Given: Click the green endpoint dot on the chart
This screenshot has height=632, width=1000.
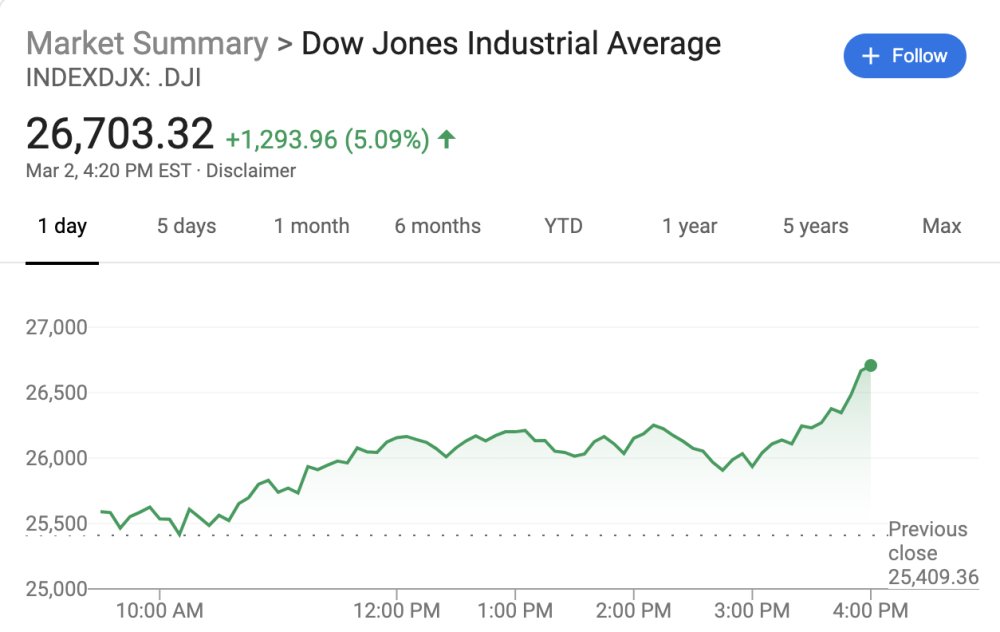Looking at the screenshot, I should coord(870,366).
